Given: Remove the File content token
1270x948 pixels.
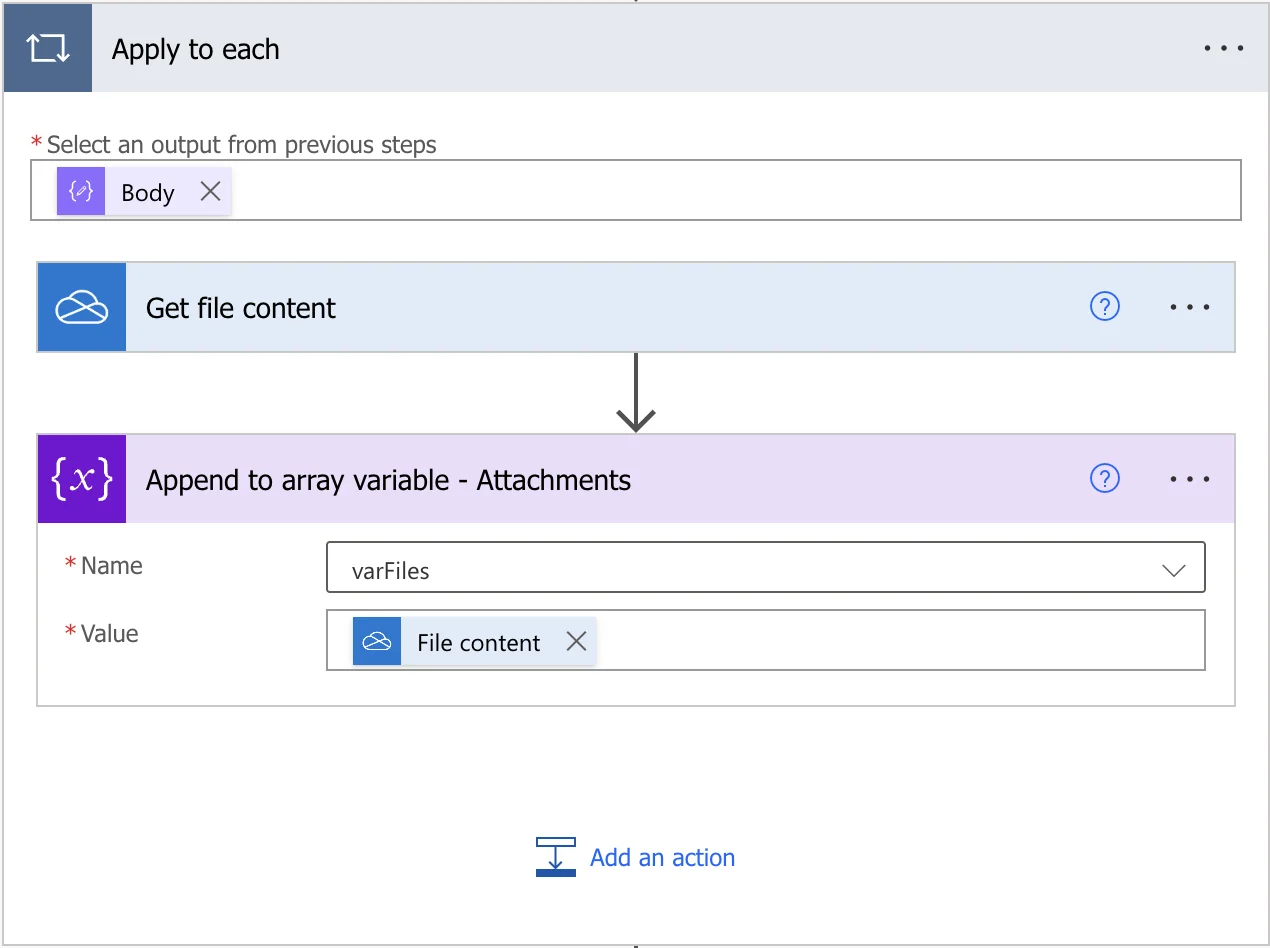Looking at the screenshot, I should pos(576,642).
